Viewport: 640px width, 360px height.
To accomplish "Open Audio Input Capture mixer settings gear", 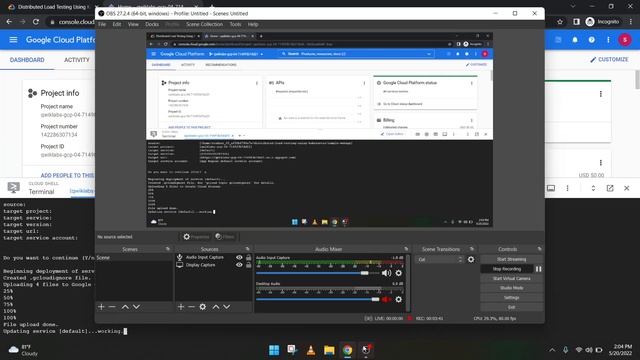I will point(398,273).
